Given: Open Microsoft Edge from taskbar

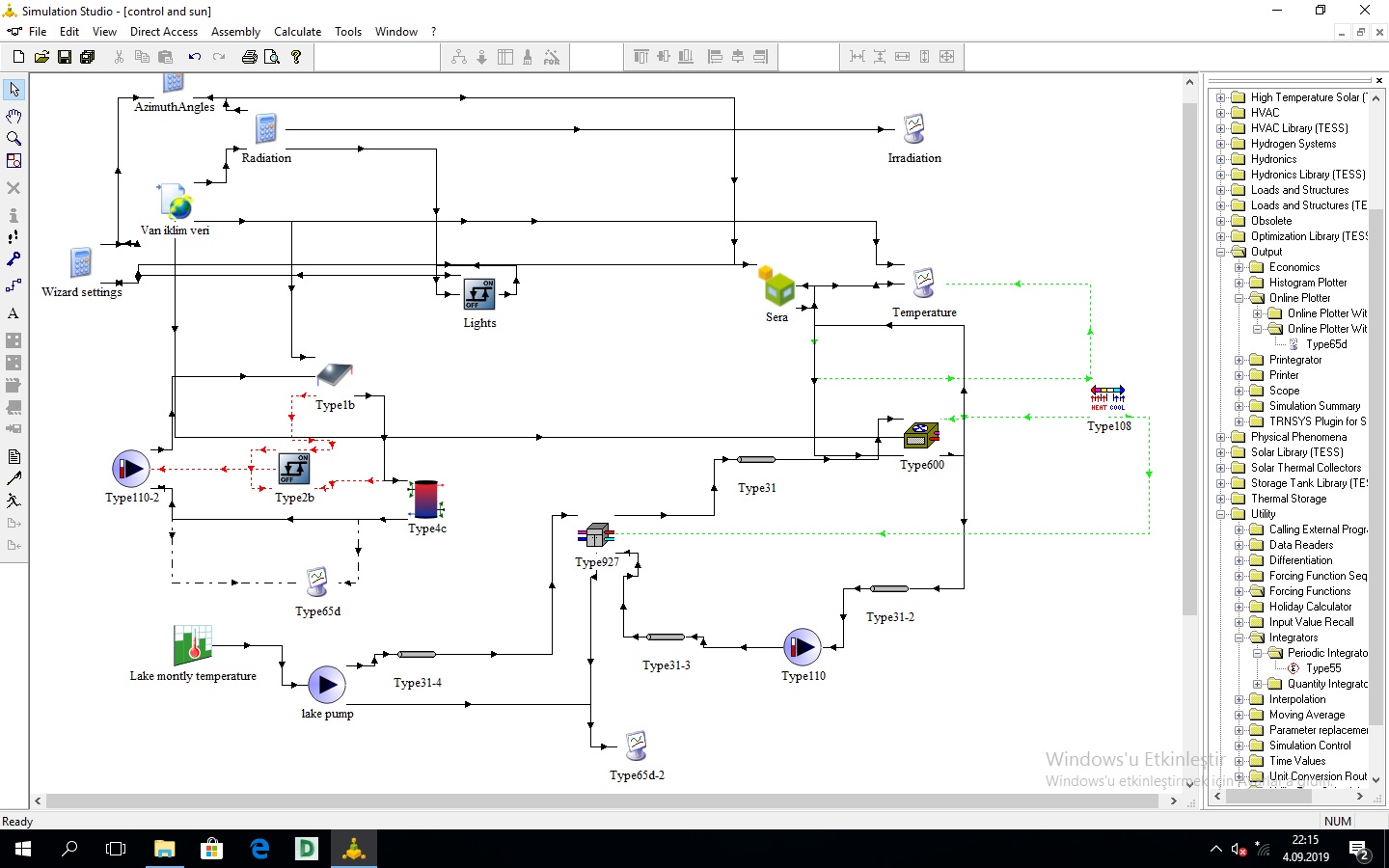Looking at the screenshot, I should pyautogui.click(x=259, y=849).
